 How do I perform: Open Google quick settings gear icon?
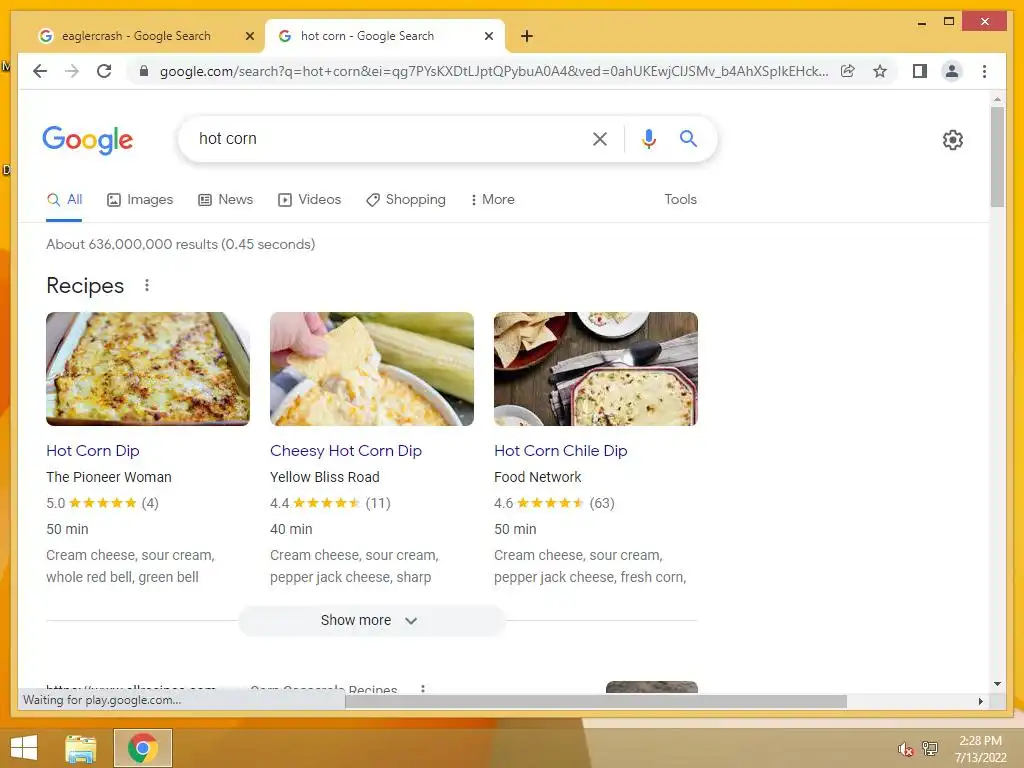952,140
